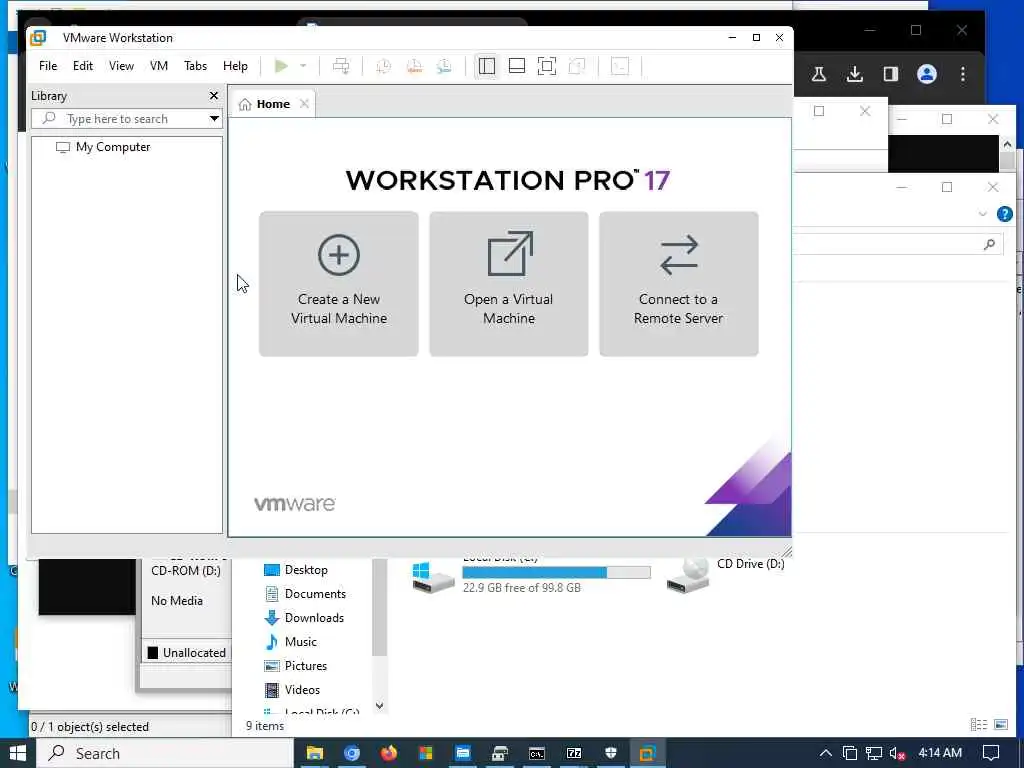Image resolution: width=1024 pixels, height=768 pixels.
Task: Open the power options dropdown arrow next to play
Action: click(x=303, y=66)
